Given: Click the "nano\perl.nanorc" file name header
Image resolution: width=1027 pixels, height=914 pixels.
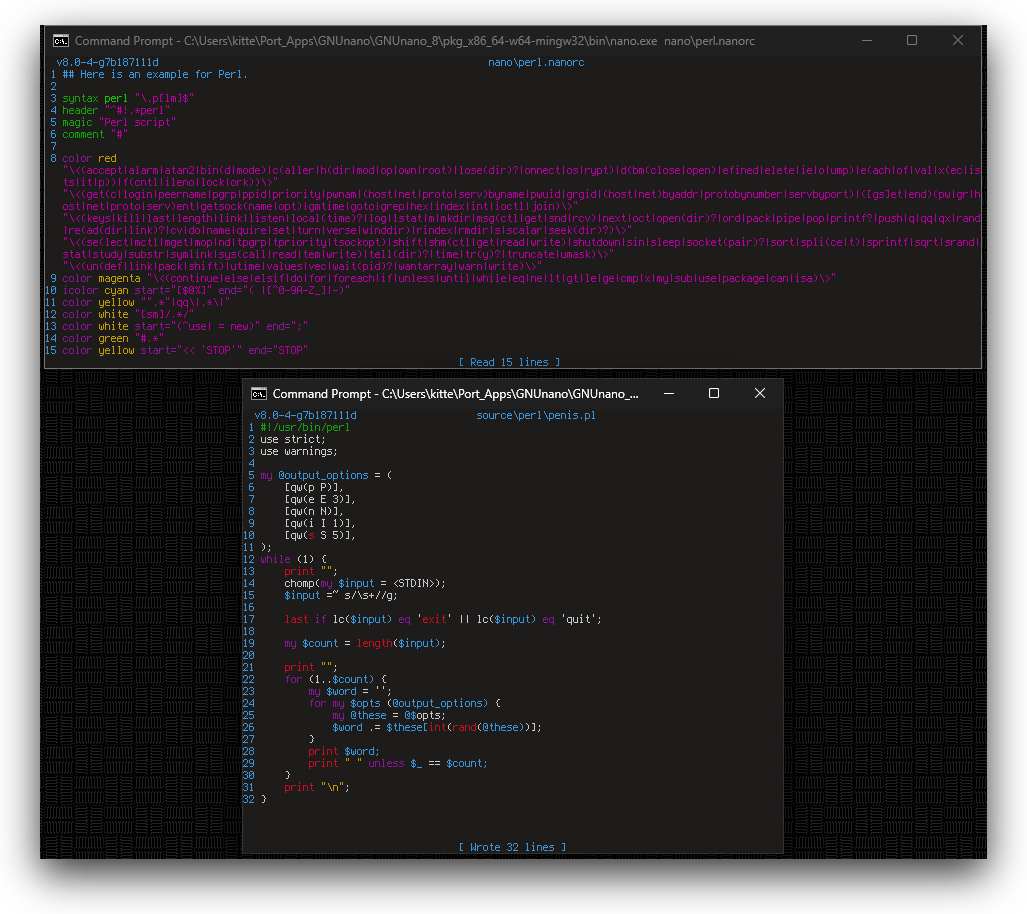Looking at the screenshot, I should tap(536, 62).
